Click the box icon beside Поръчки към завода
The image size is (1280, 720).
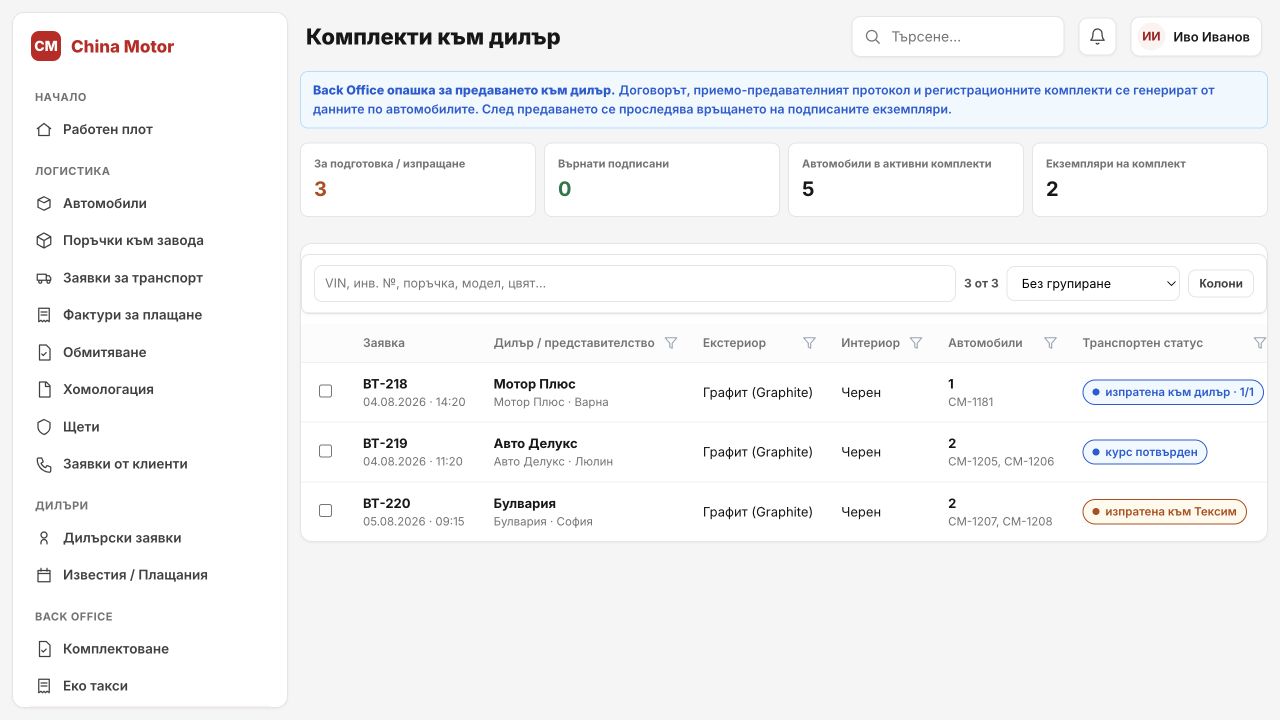[x=44, y=241]
